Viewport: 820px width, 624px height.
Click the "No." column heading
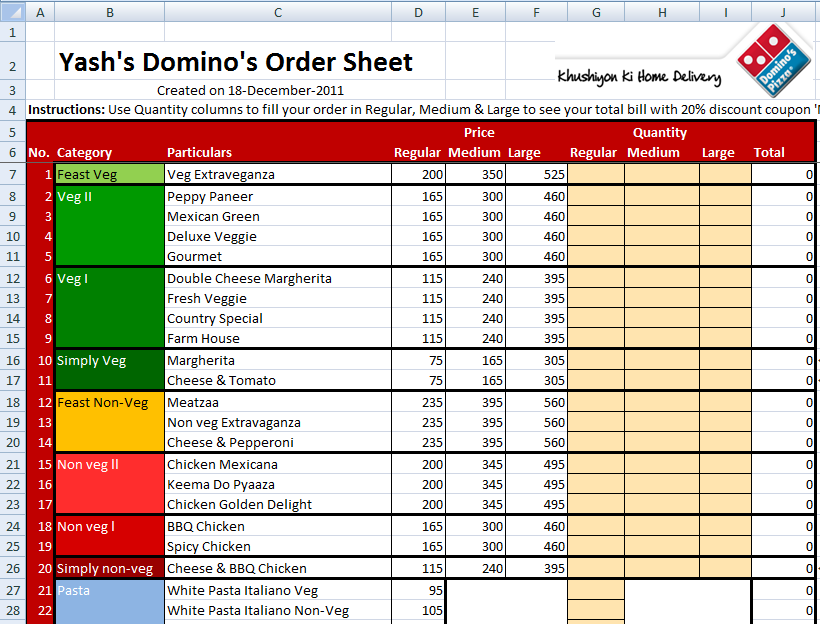tap(39, 153)
